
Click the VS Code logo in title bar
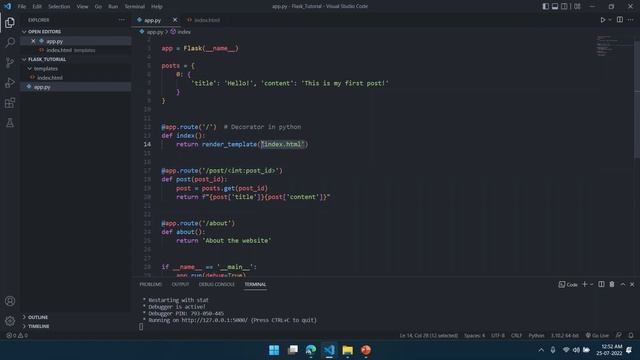point(8,6)
